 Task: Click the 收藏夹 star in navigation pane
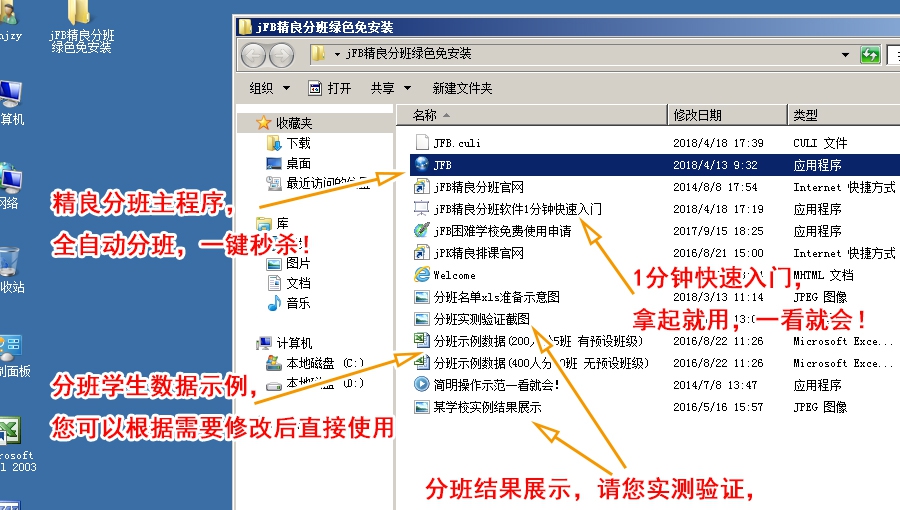pos(263,123)
